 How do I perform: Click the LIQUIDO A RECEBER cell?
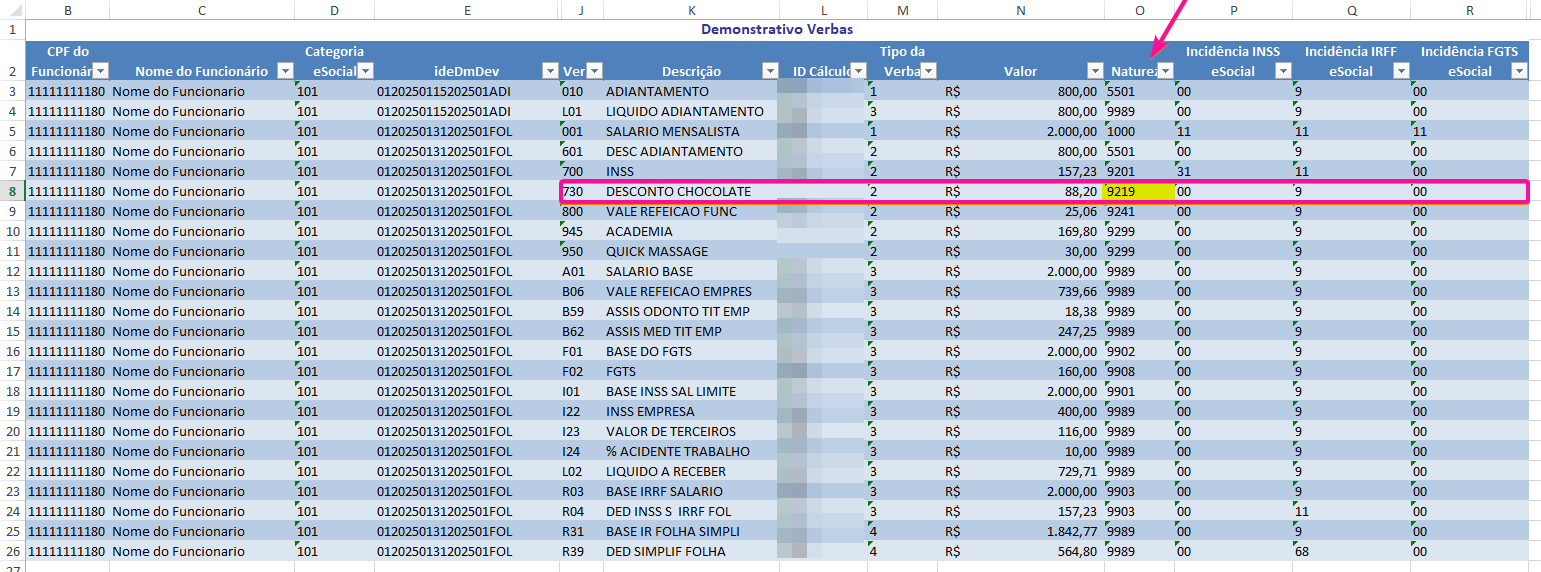pos(692,471)
